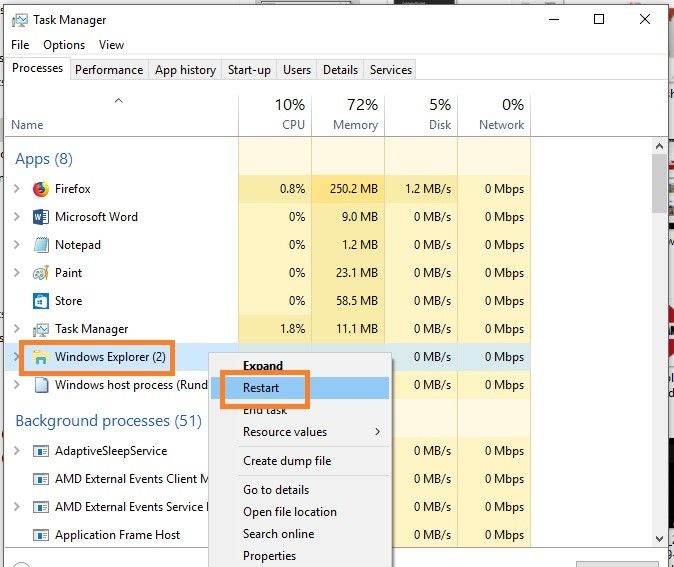Click the vertical scrollbar thumb
The height and width of the screenshot is (567, 674).
click(659, 184)
